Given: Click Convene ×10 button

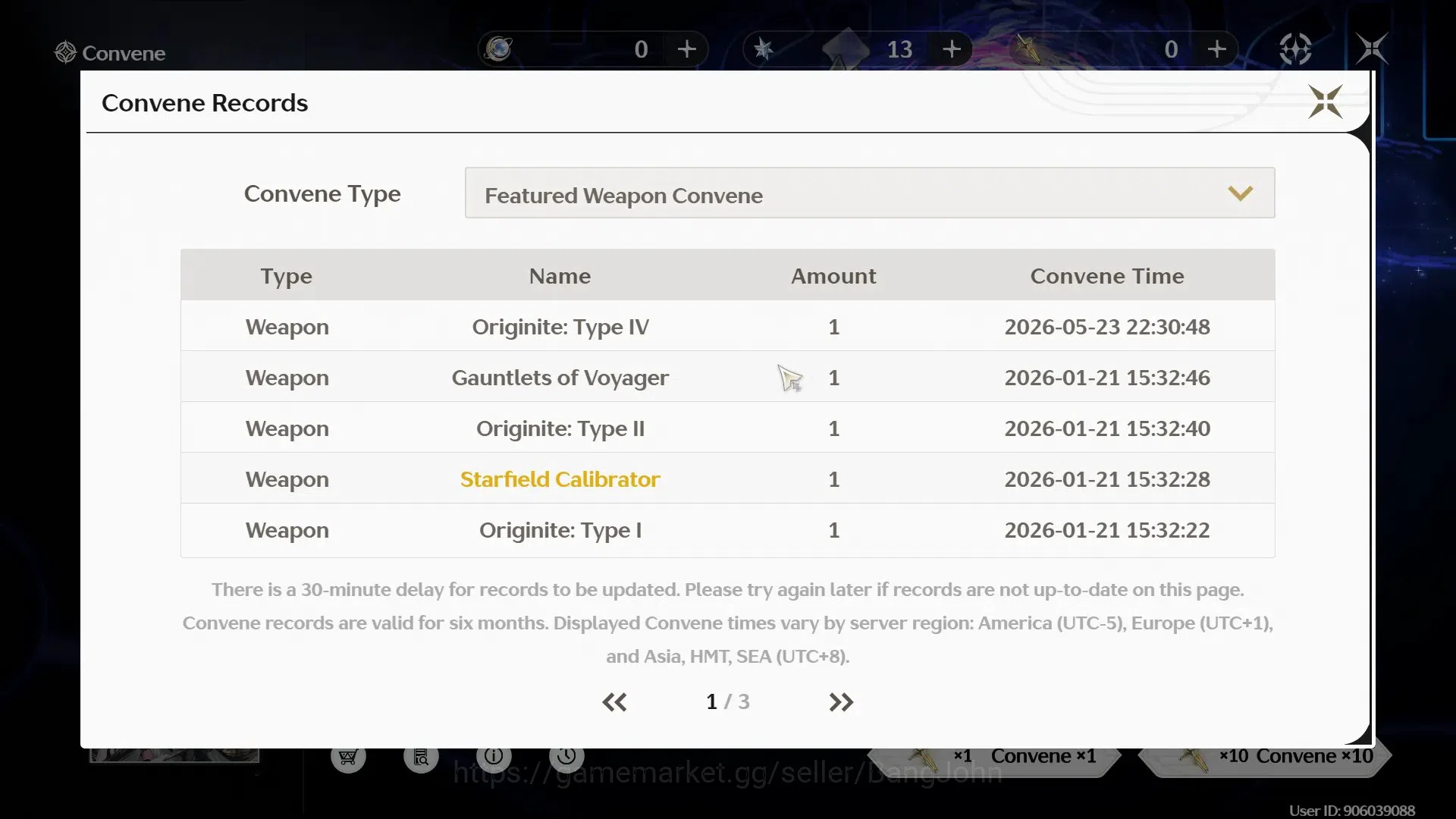Looking at the screenshot, I should click(x=1265, y=757).
